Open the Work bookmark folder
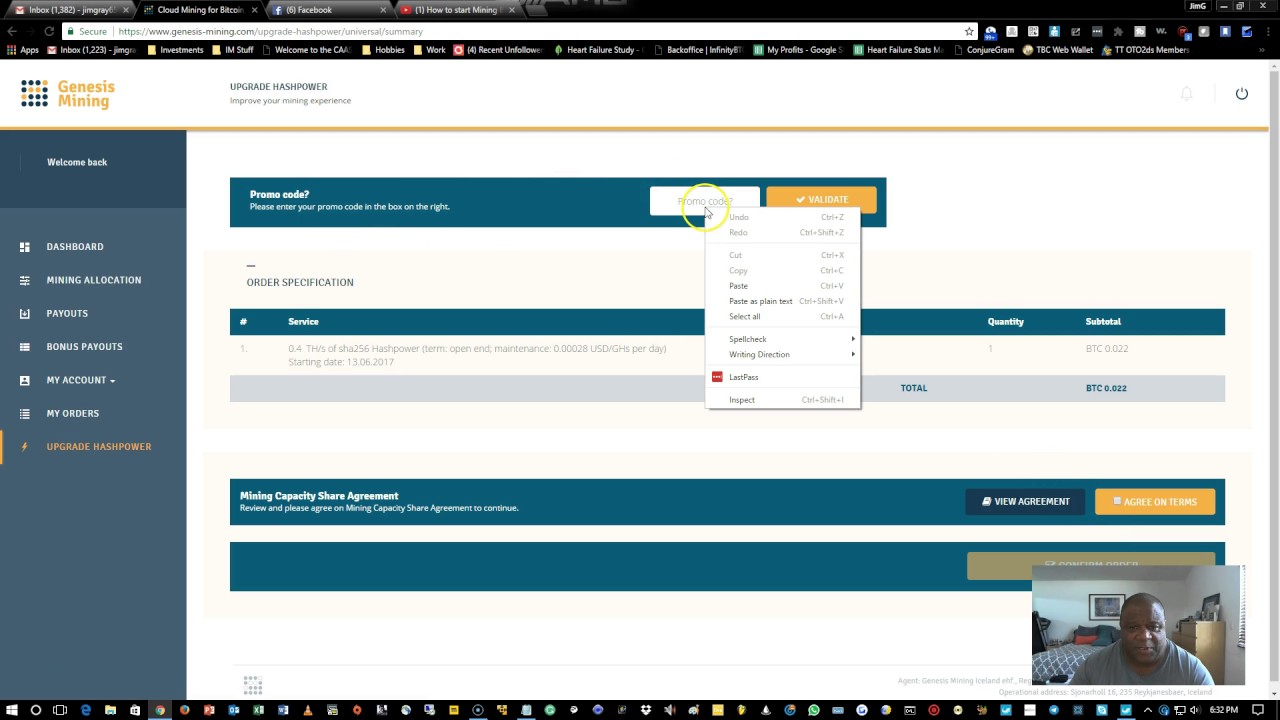This screenshot has height=720, width=1280. tap(428, 50)
